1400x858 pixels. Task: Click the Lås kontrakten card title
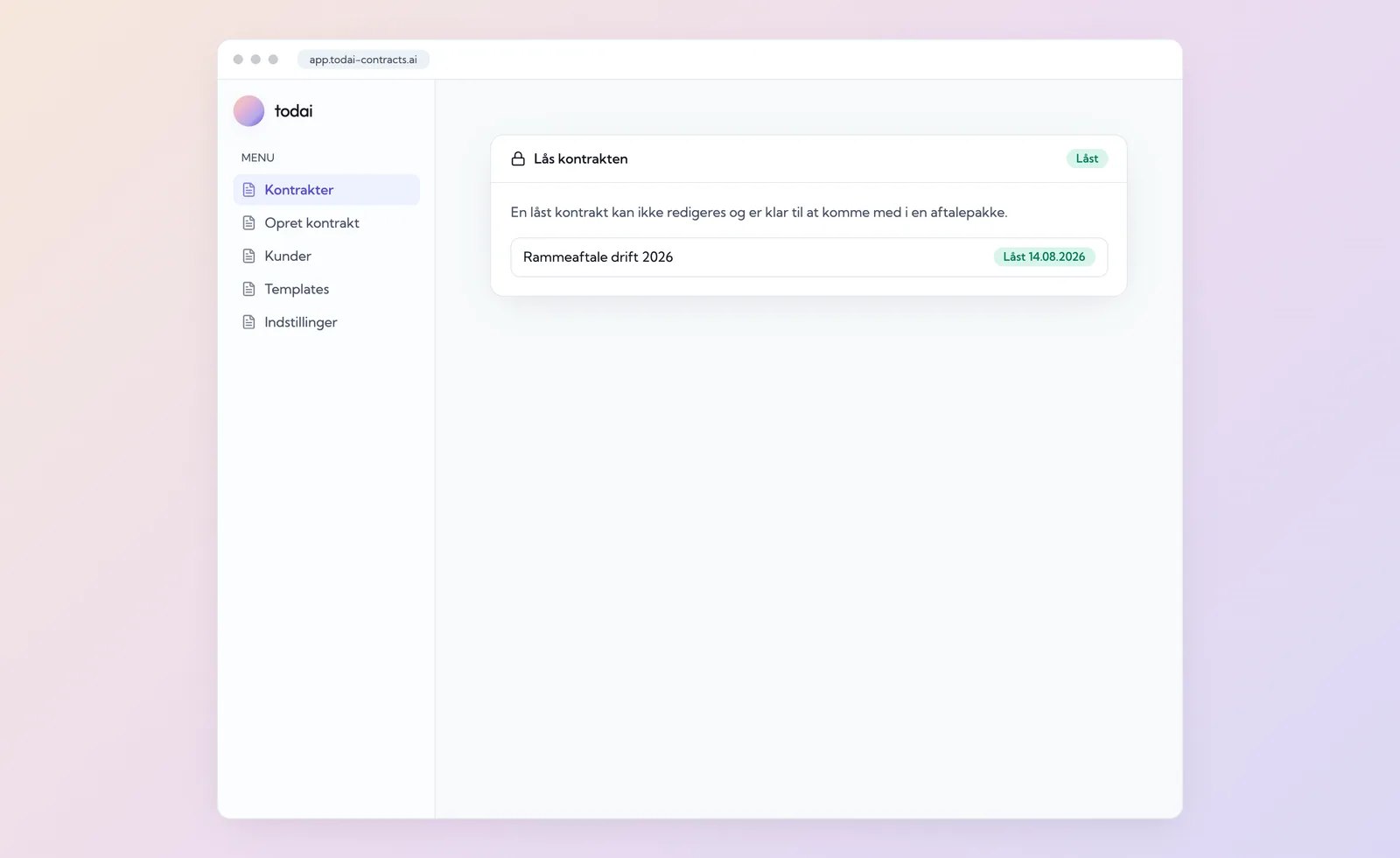(581, 158)
